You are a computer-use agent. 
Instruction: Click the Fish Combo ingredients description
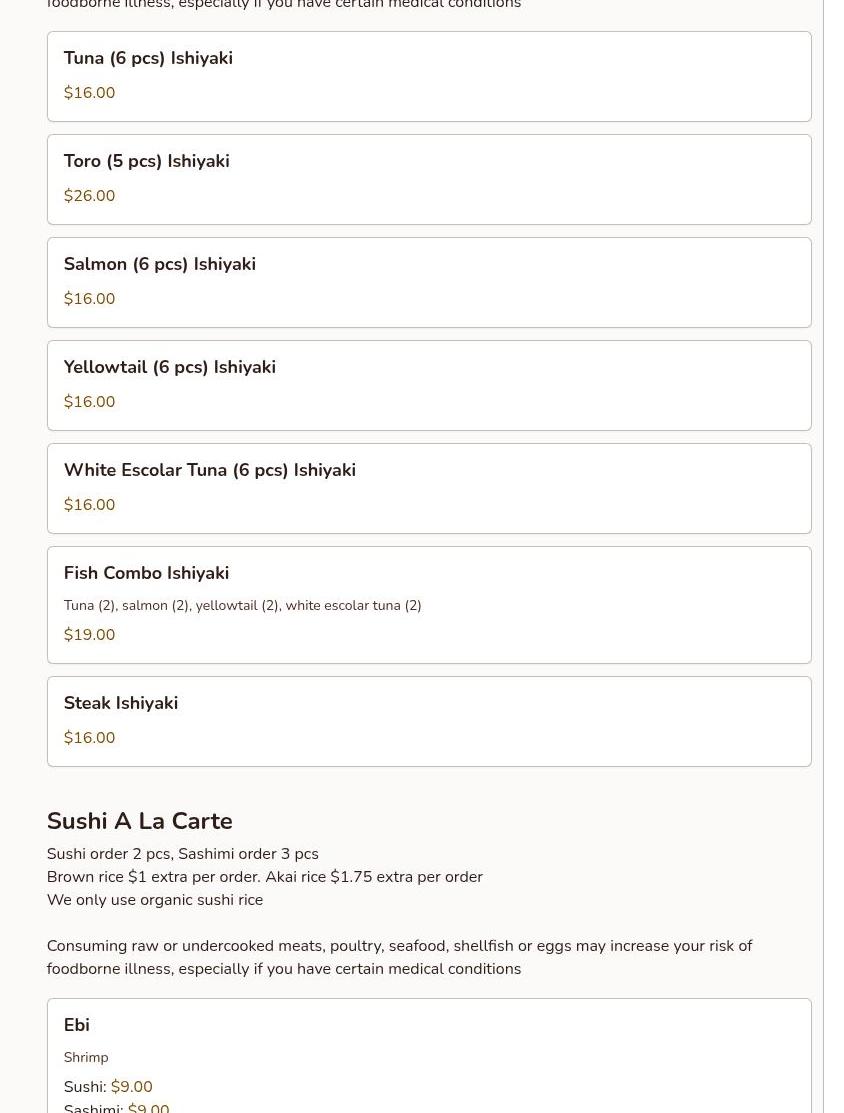[x=242, y=606]
